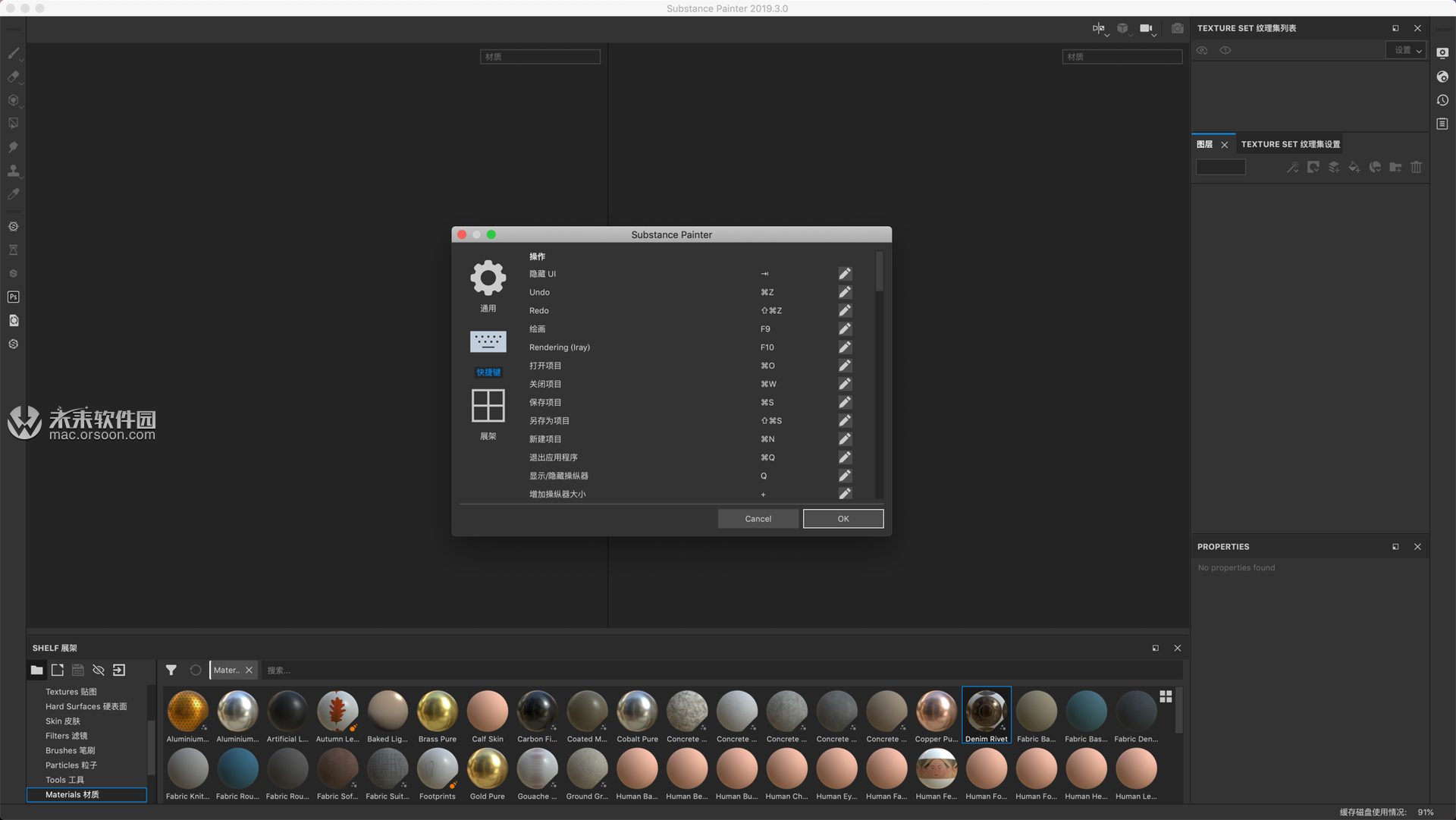Open the History clock icon in right dock
This screenshot has height=820, width=1456.
click(x=1442, y=100)
